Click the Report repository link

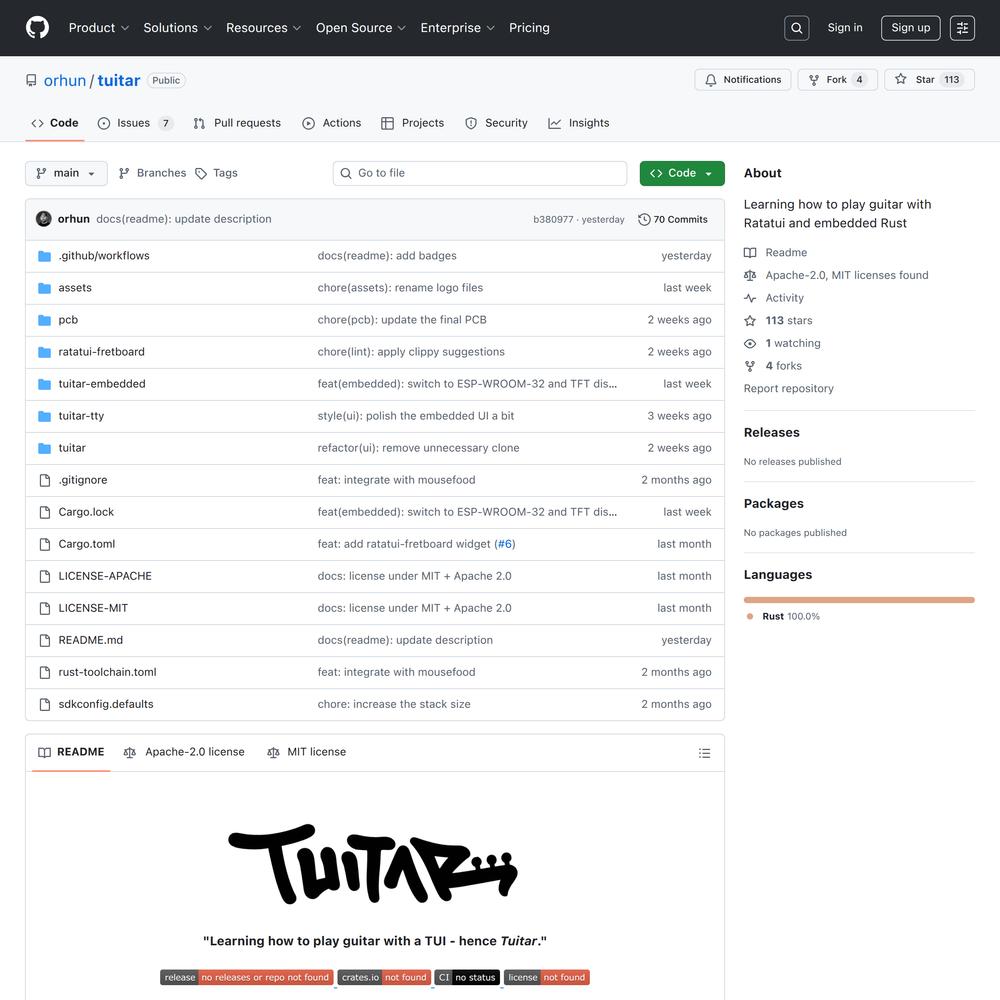[788, 388]
